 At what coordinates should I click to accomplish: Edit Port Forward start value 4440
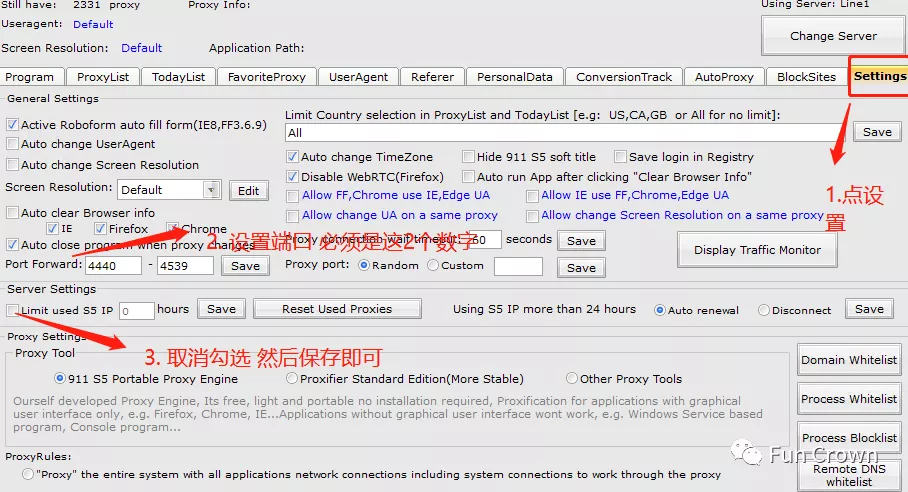(114, 266)
